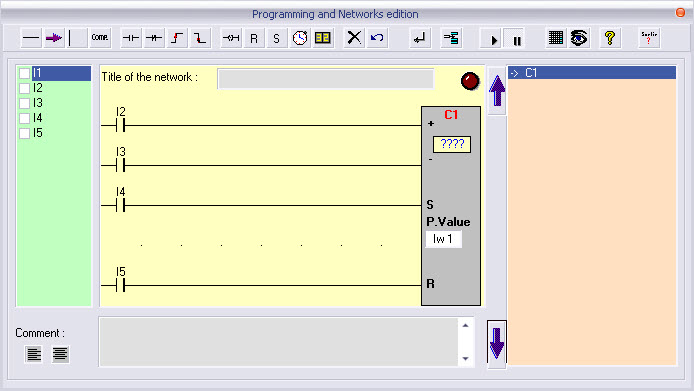This screenshot has height=391, width=694.
Task: Click the I2 contact on the rung
Action: coord(120,125)
